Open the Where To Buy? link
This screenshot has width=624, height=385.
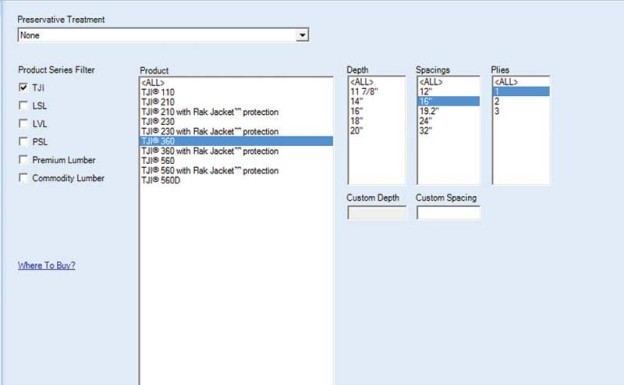point(47,266)
